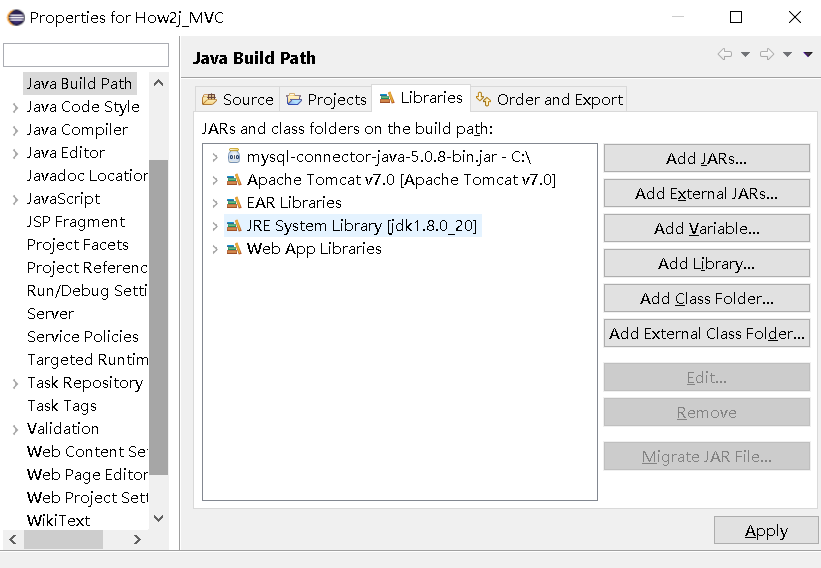Click the Add Variable... button
Screen dimensions: 821x568
pos(706,228)
